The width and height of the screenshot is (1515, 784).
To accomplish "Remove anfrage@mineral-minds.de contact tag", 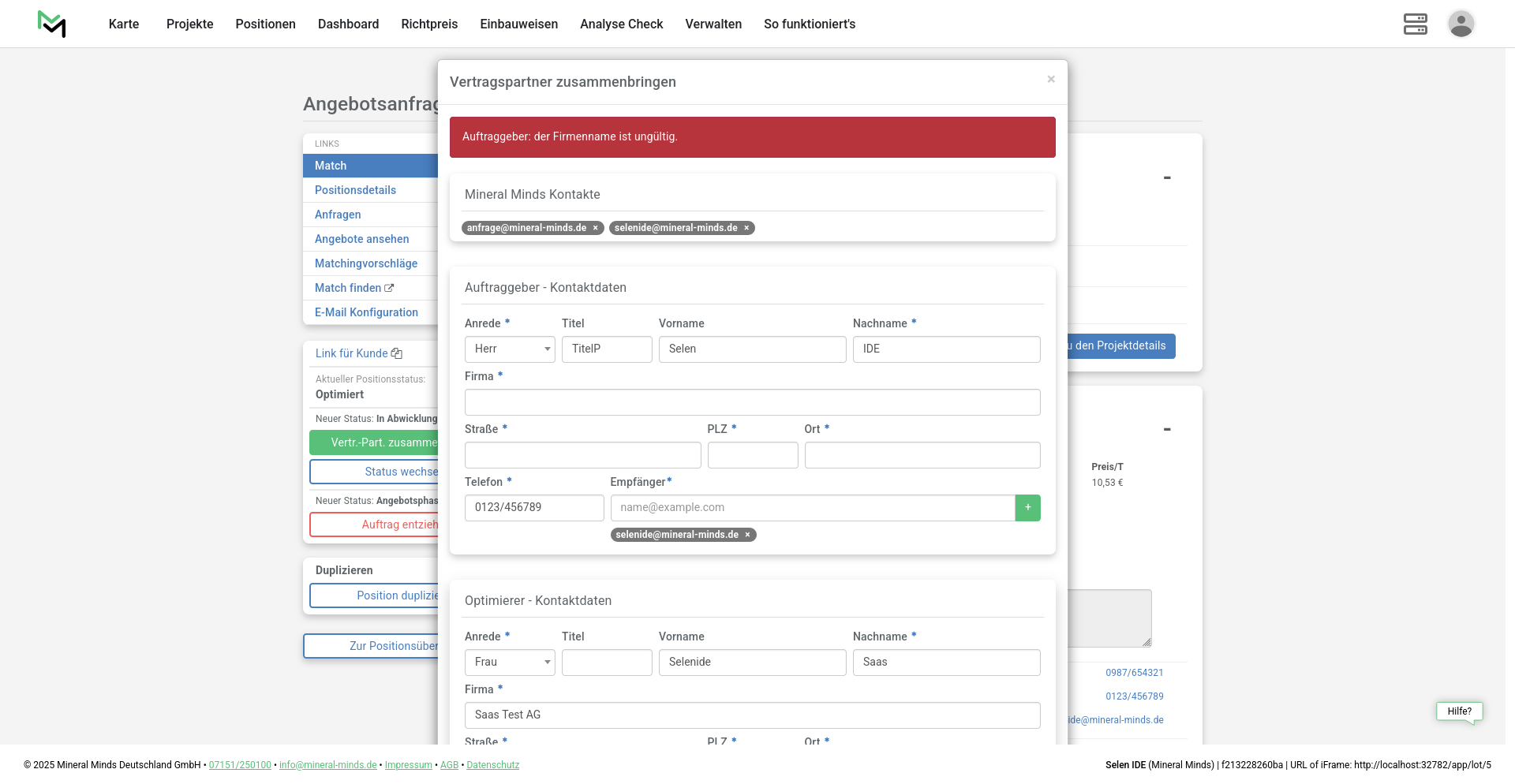I will [x=596, y=228].
